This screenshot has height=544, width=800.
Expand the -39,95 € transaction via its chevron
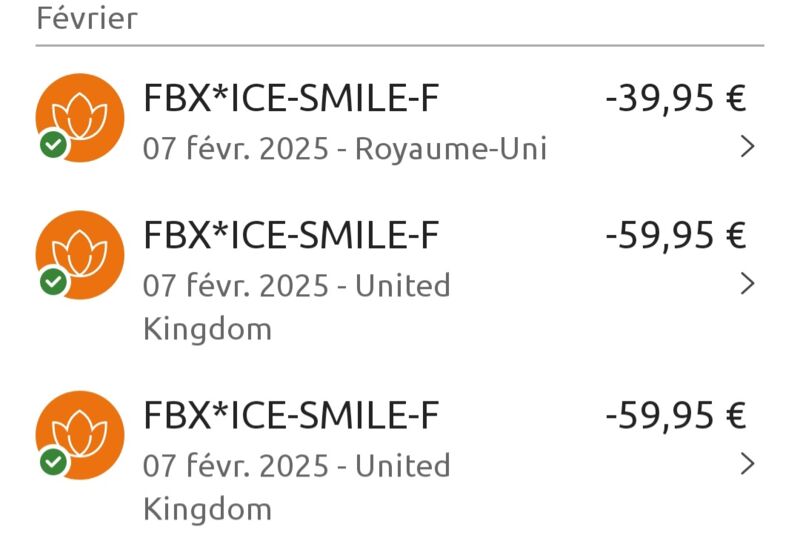(x=747, y=146)
